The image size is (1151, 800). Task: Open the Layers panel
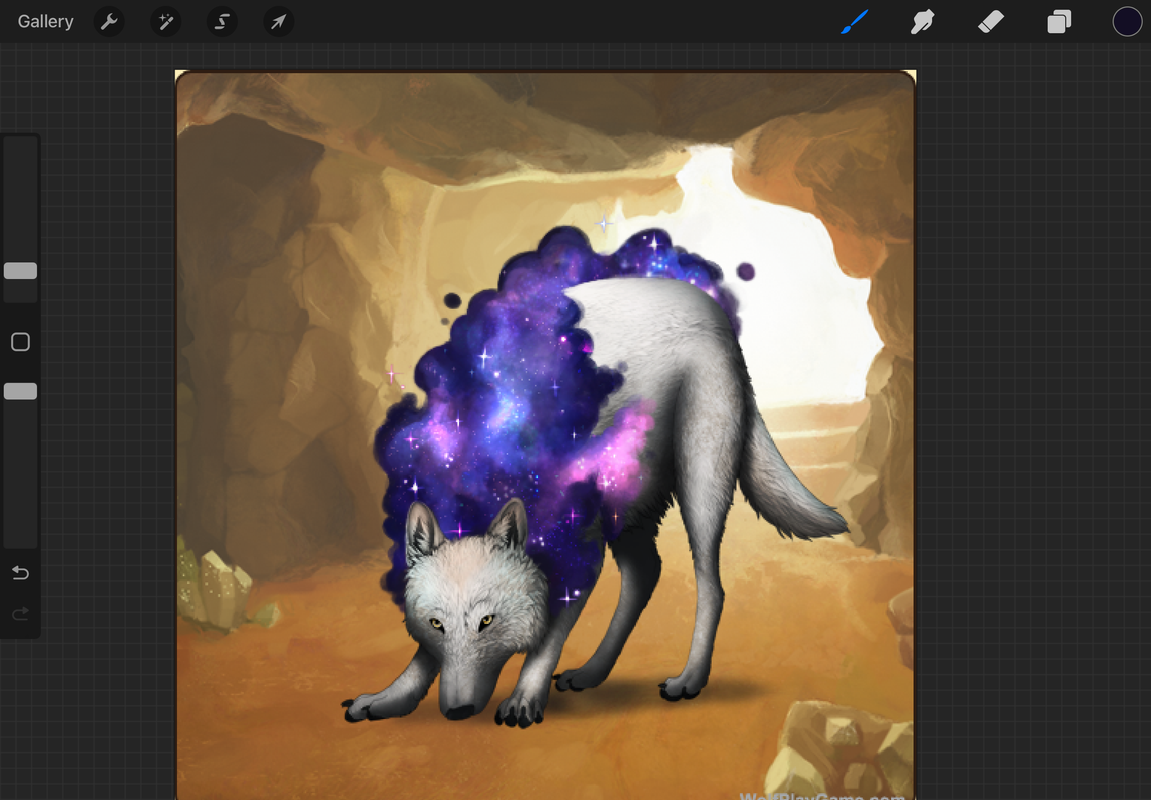pos(1059,21)
